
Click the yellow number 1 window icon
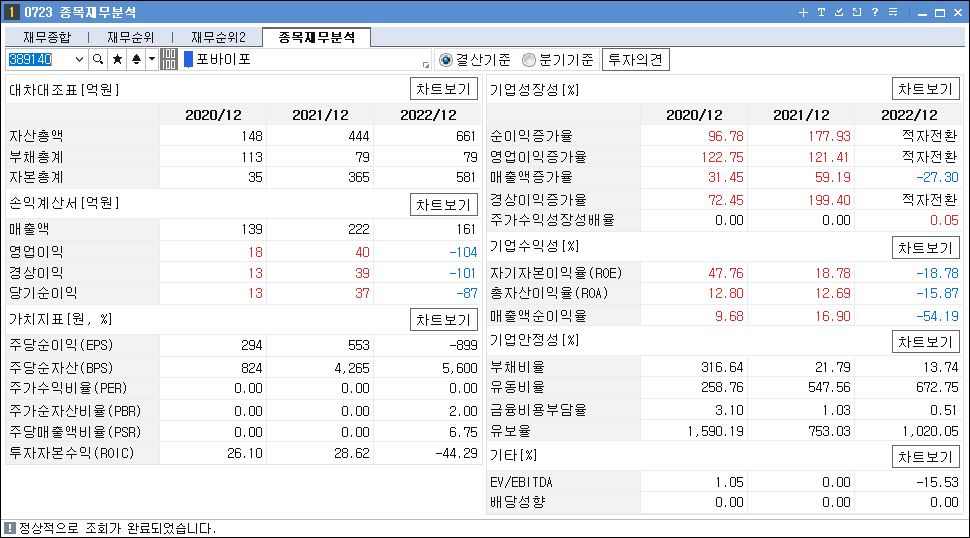[x=11, y=12]
